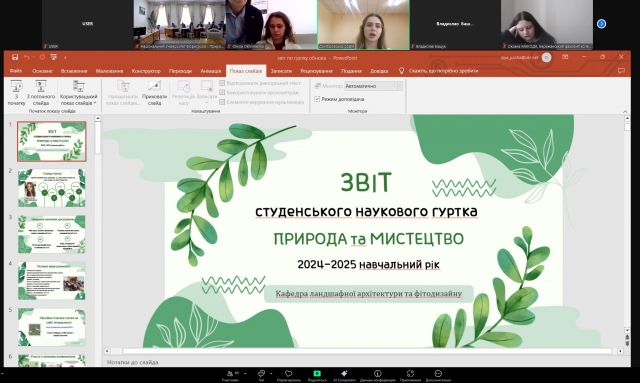The image size is (640, 383).
Task: Collapse the ribbon with the chevron
Action: (625, 111)
